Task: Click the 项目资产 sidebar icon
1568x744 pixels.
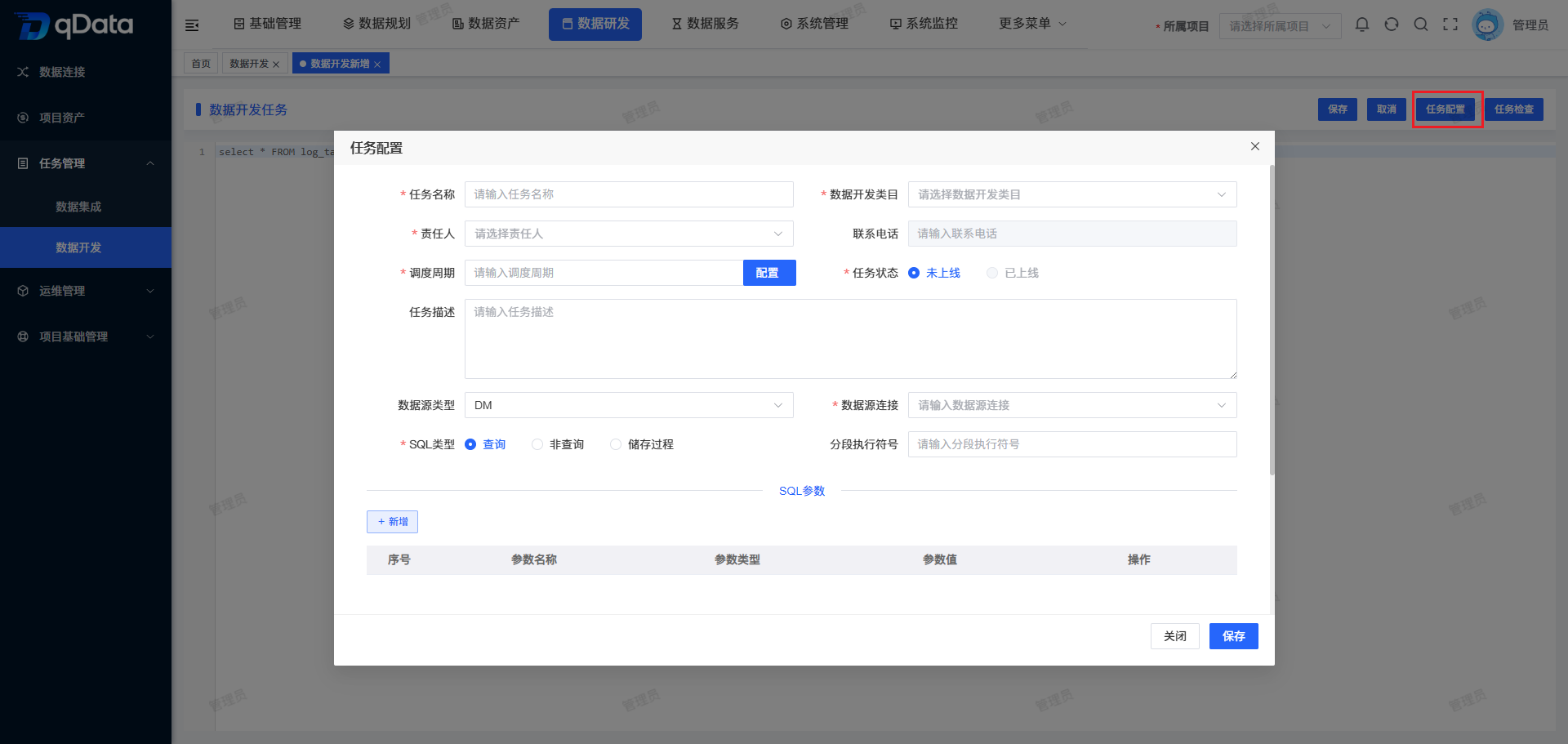Action: tap(23, 118)
